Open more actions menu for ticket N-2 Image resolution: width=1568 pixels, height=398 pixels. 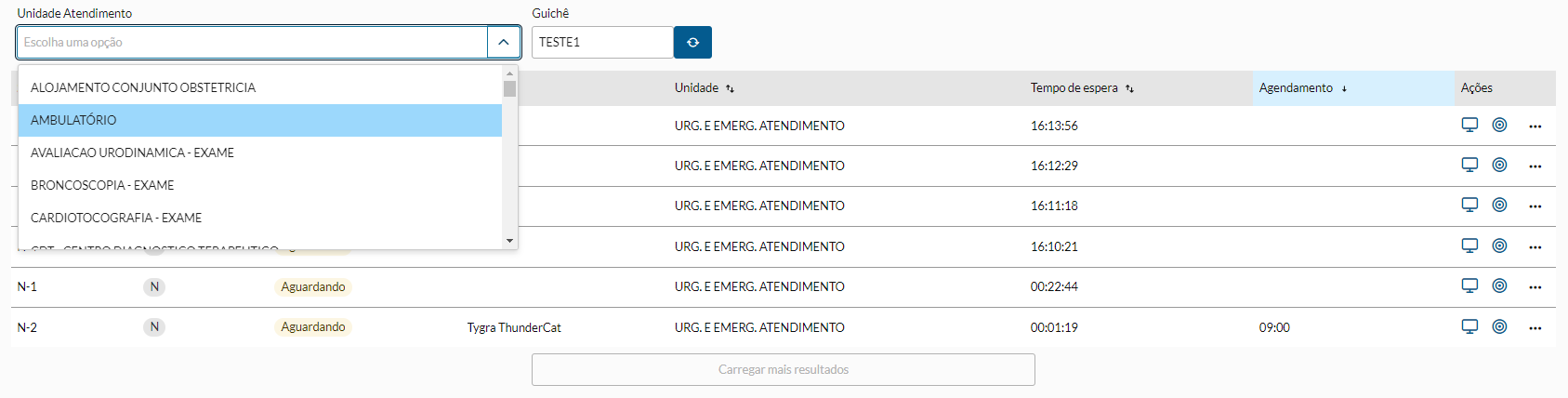tap(1535, 327)
